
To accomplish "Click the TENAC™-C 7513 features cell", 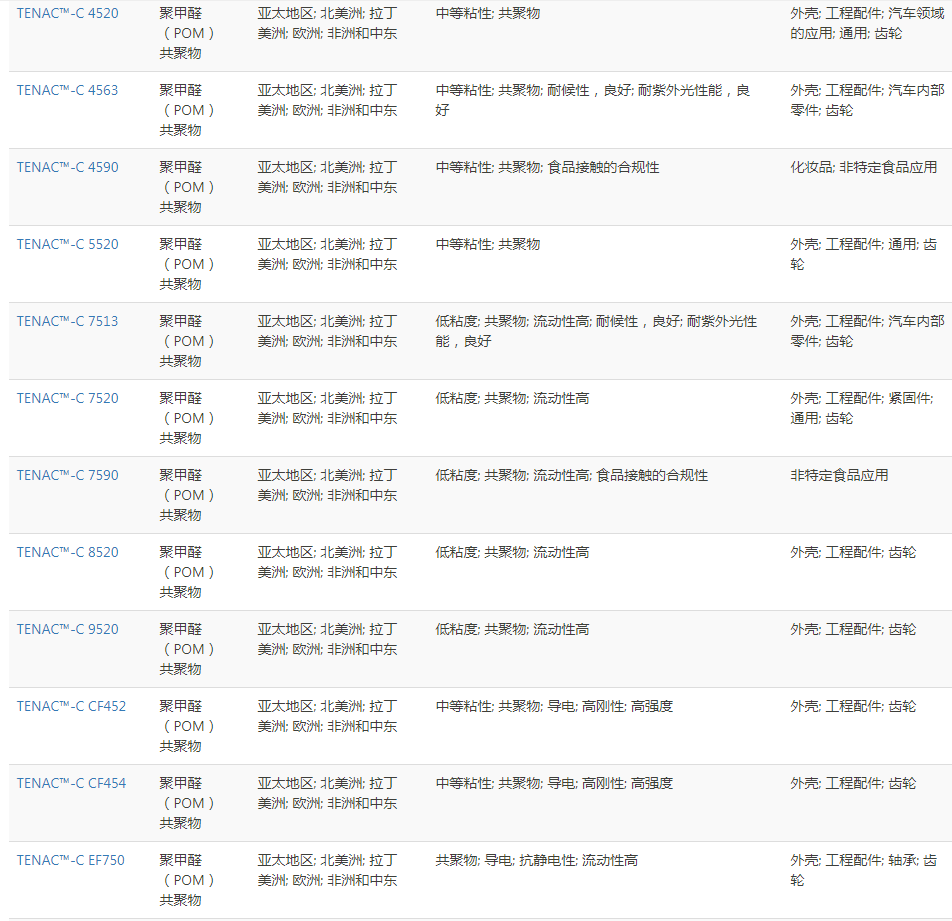I will coord(596,331).
